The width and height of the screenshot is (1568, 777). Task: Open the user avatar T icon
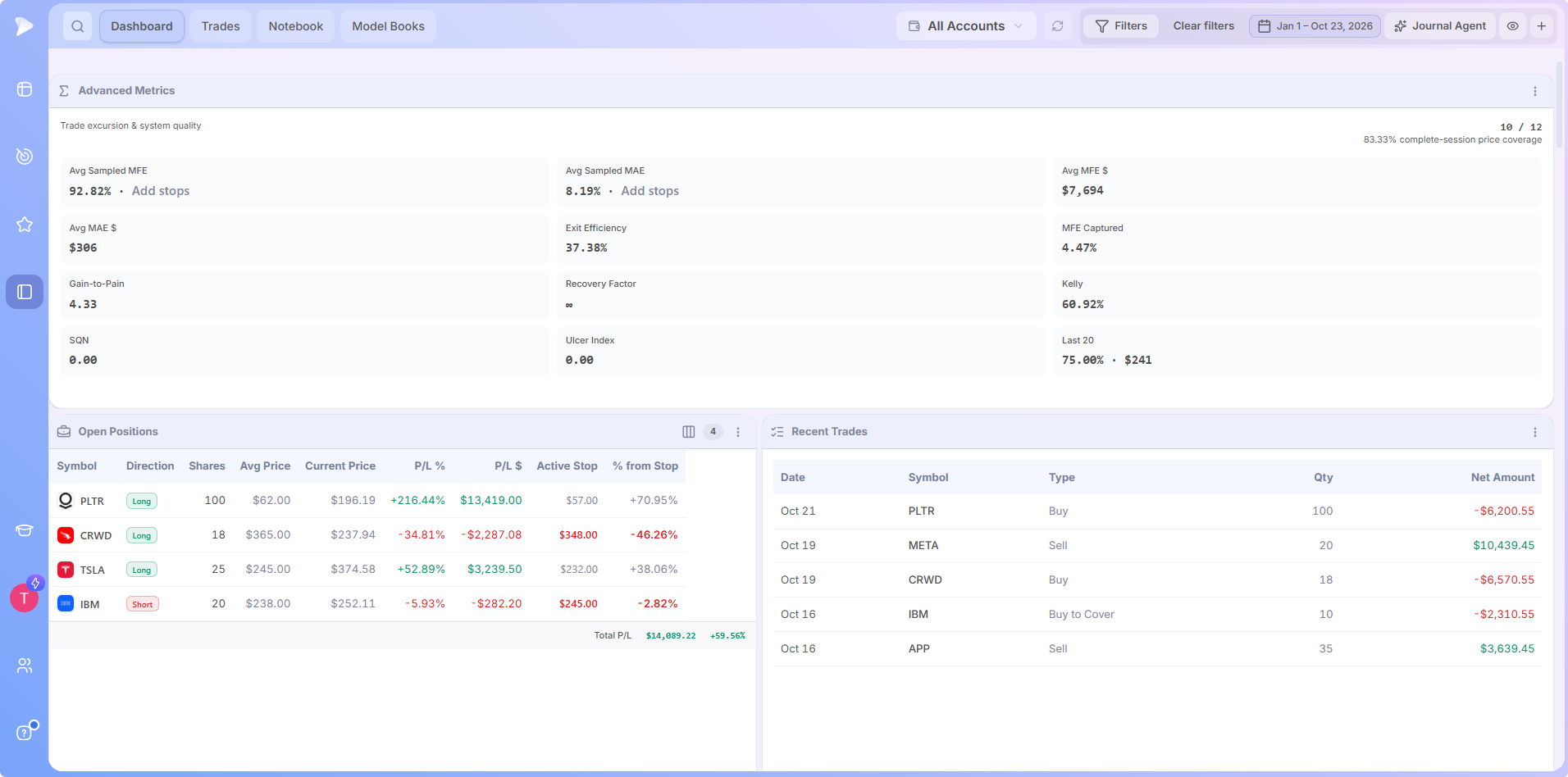25,598
